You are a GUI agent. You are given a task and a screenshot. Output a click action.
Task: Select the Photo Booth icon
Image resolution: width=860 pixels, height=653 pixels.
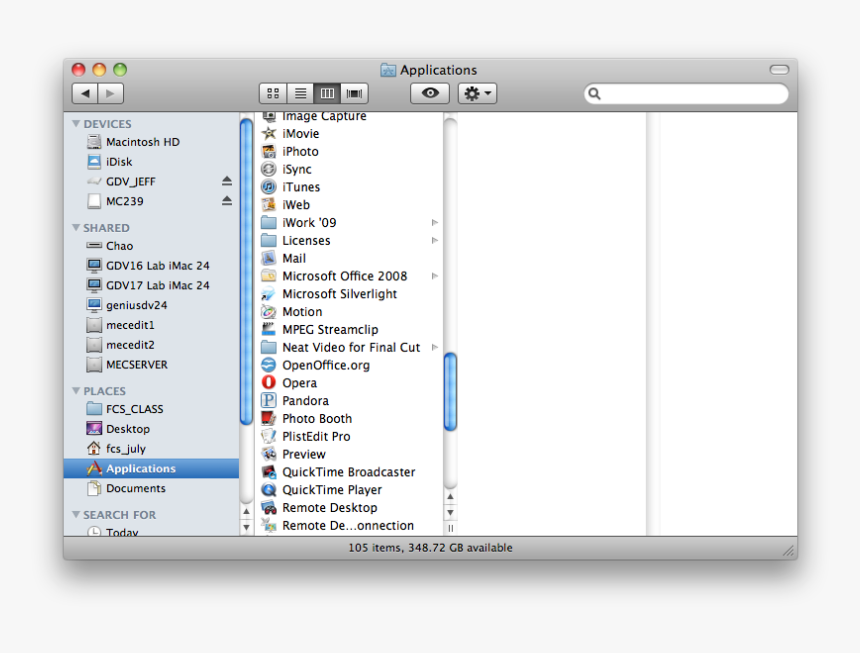tap(268, 418)
